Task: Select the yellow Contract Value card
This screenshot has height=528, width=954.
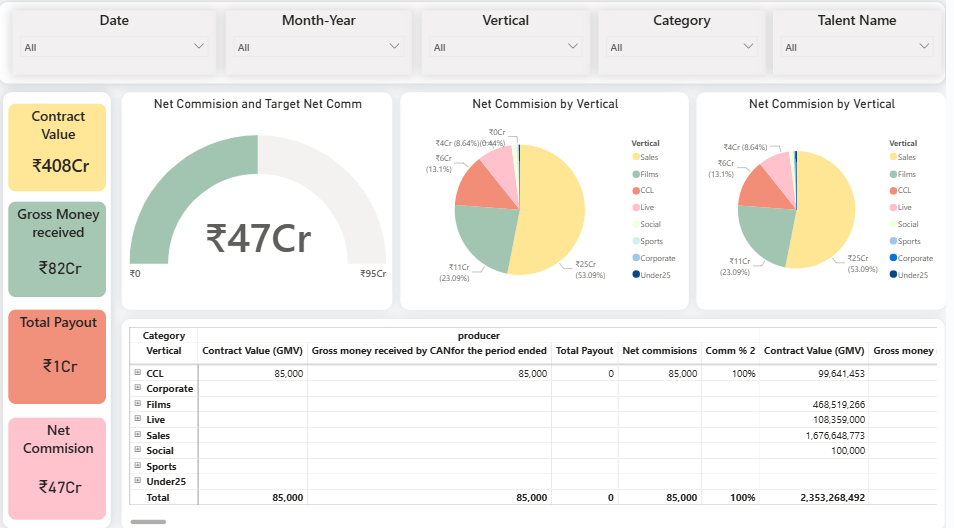Action: click(x=57, y=147)
